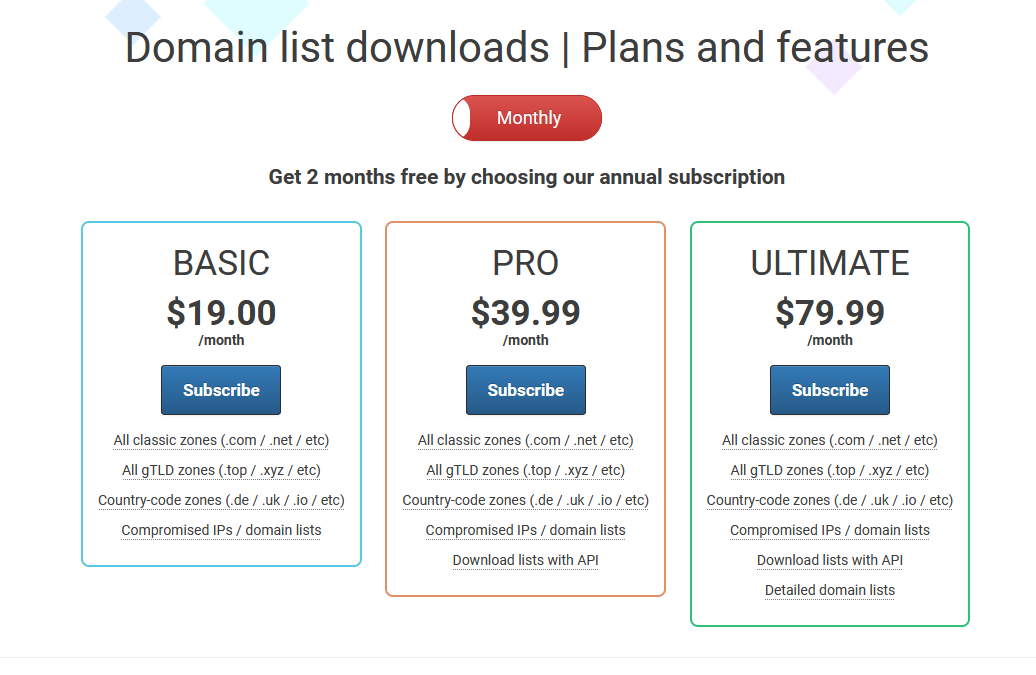Subscribe to the BASIC plan
This screenshot has width=1036, height=675.
[x=221, y=390]
